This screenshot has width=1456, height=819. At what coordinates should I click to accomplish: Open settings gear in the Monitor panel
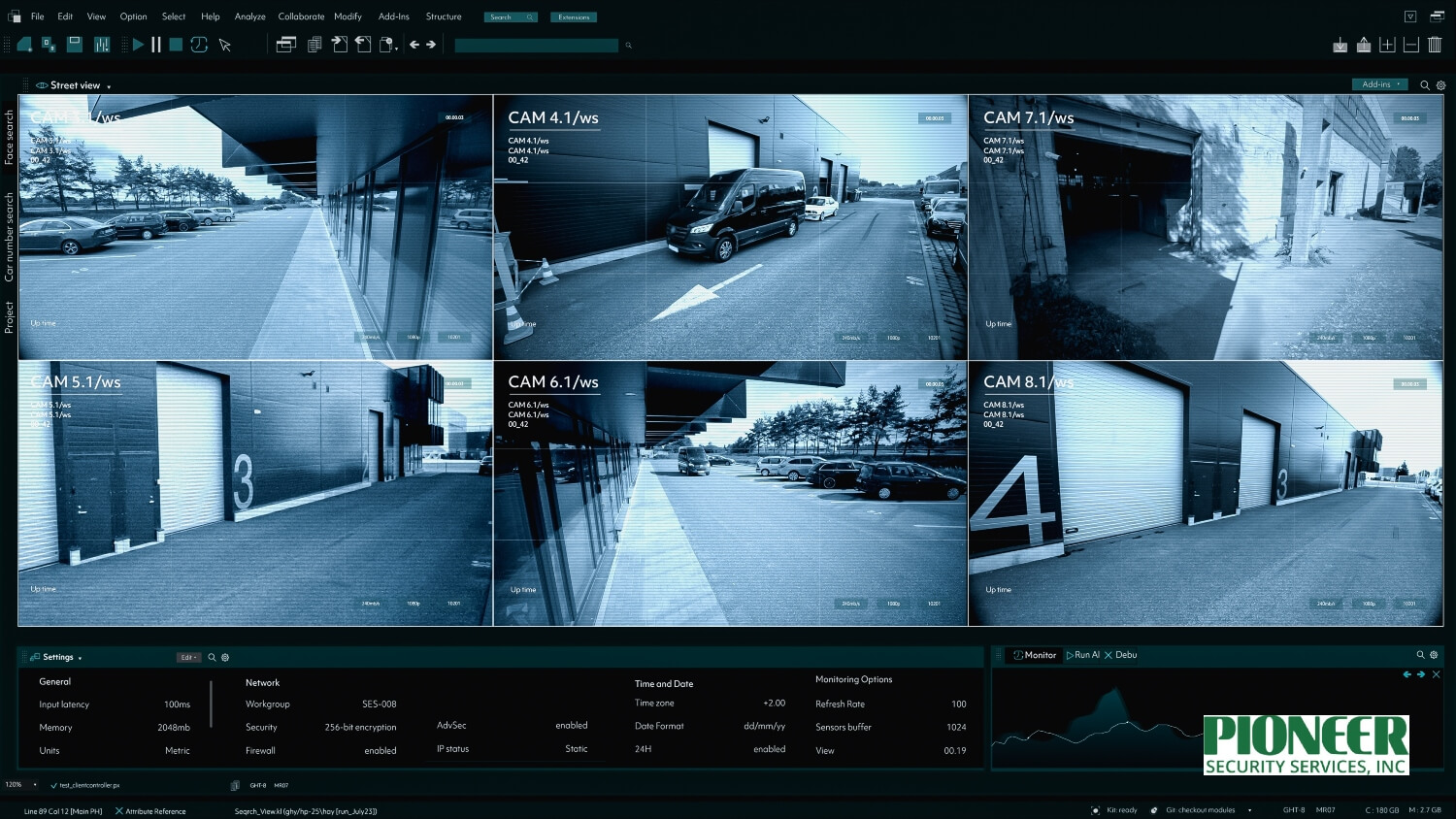[1435, 655]
